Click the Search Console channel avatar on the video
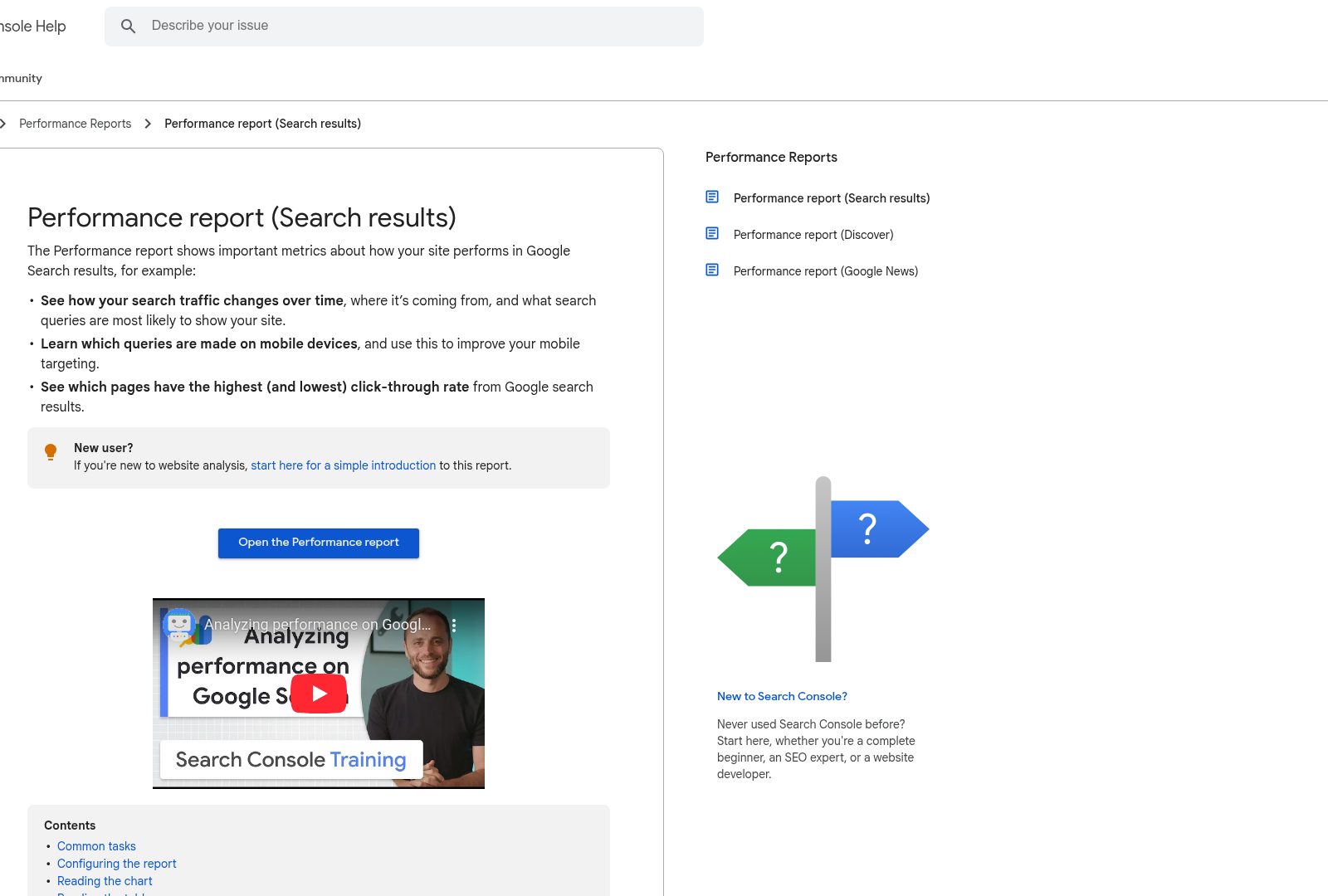1328x896 pixels. point(178,625)
